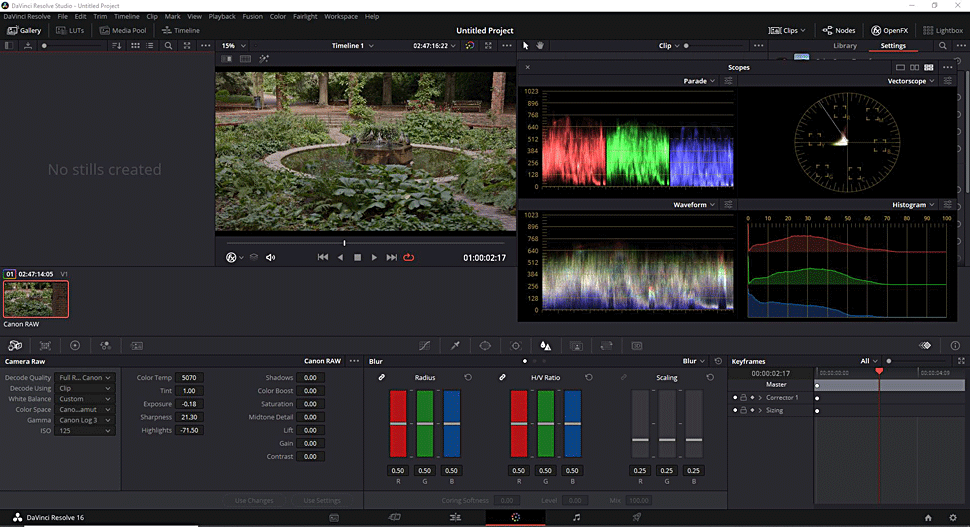
Task: Select the hand pan tool in viewer
Action: (x=540, y=46)
